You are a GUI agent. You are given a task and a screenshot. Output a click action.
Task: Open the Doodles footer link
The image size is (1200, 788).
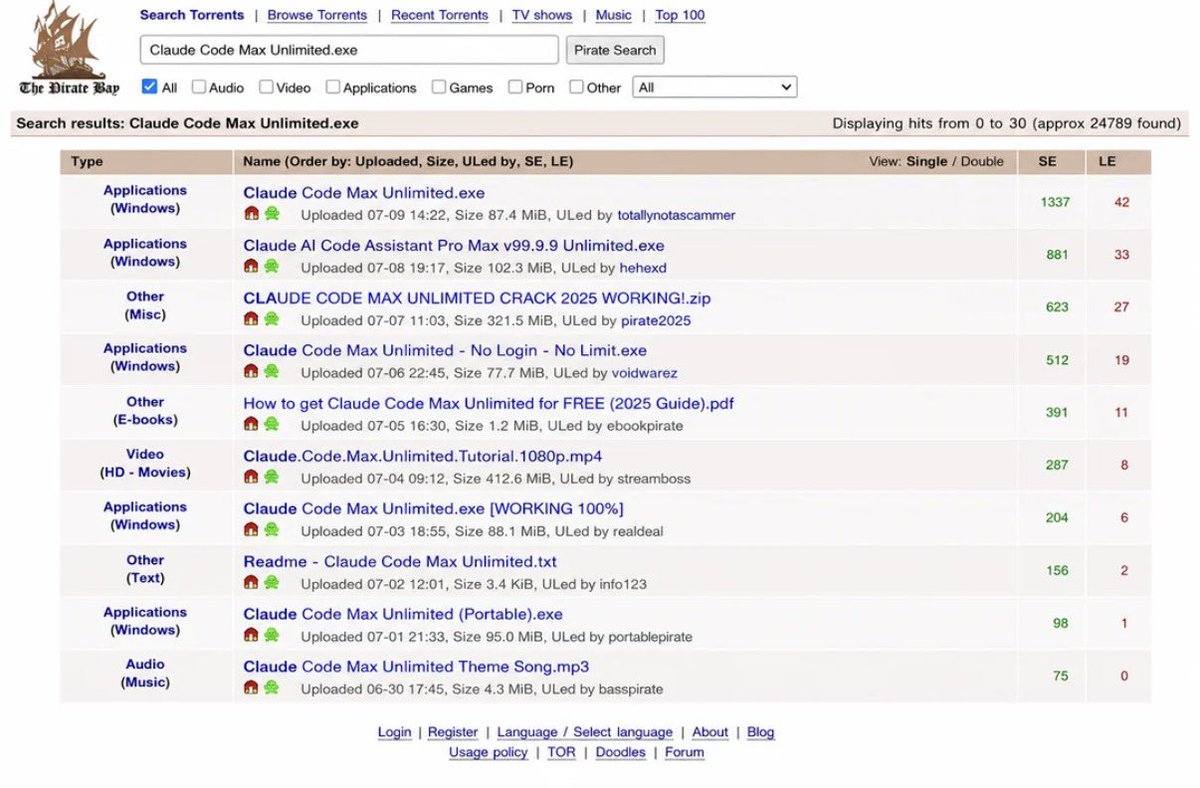pos(621,752)
